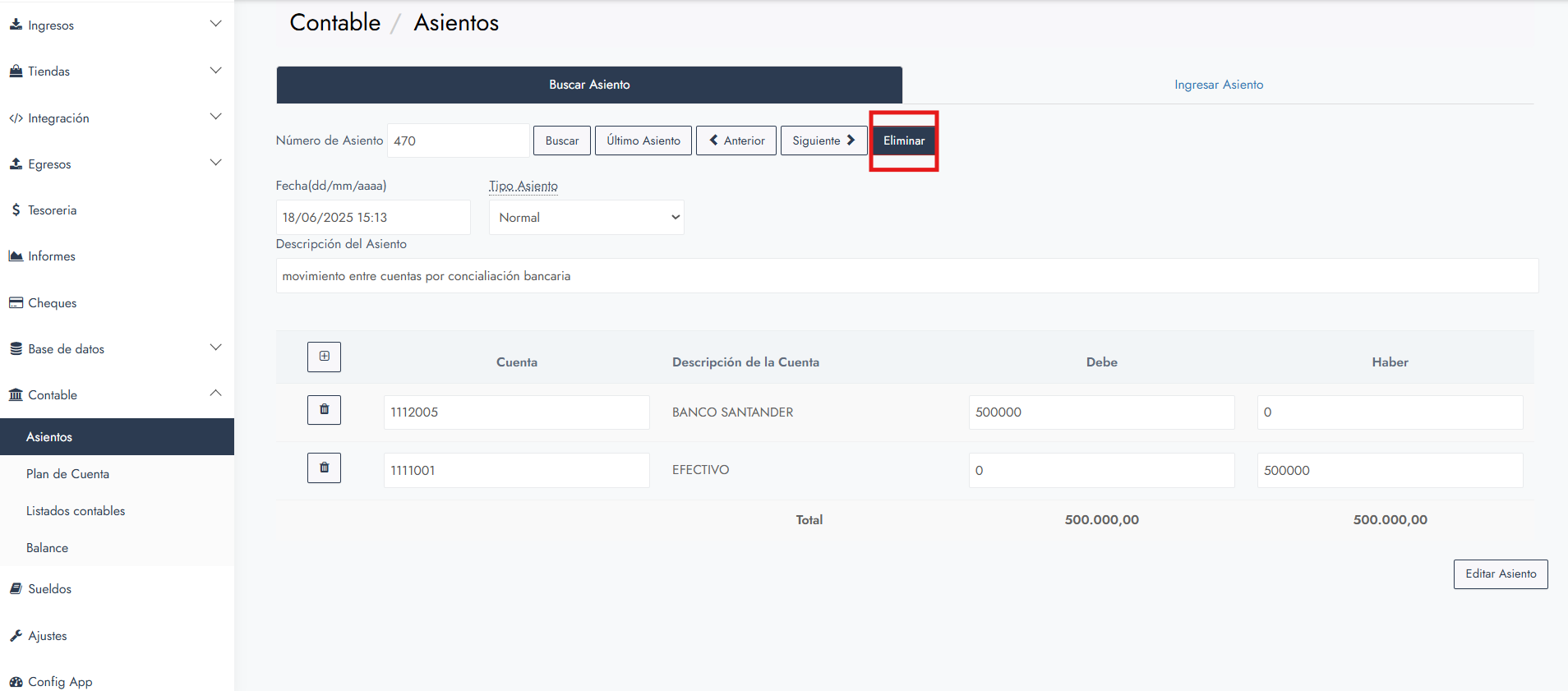Open Ajustes in the sidebar
This screenshot has width=1568, height=691.
coord(47,636)
